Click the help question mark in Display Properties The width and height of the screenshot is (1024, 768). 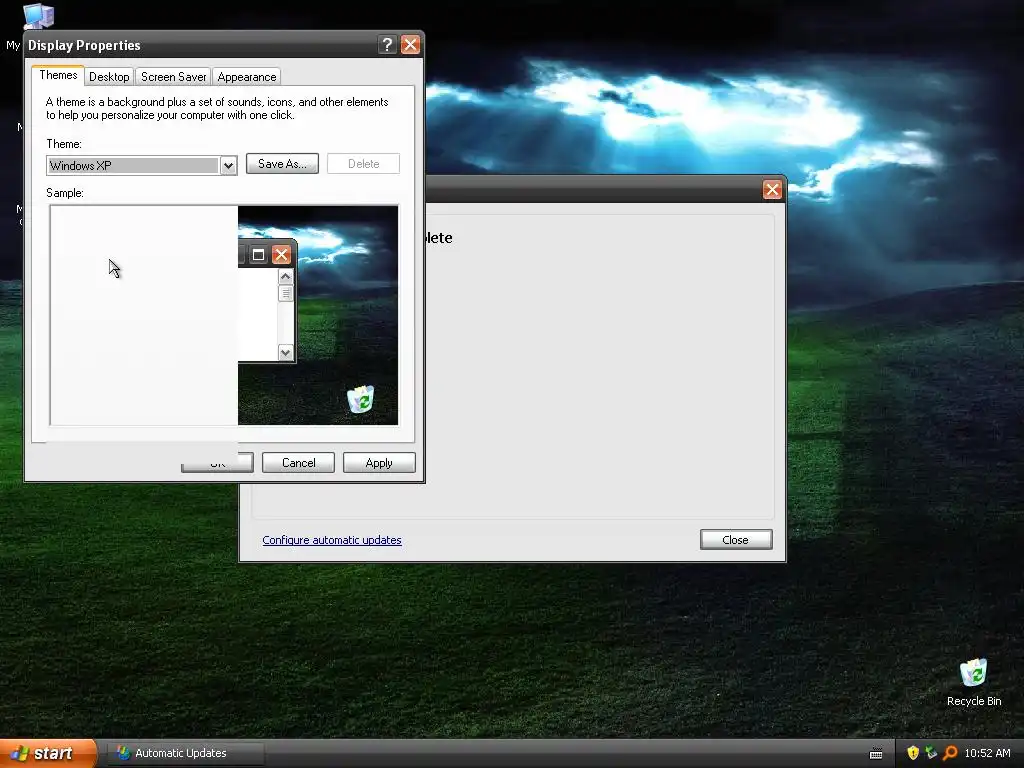[x=387, y=44]
